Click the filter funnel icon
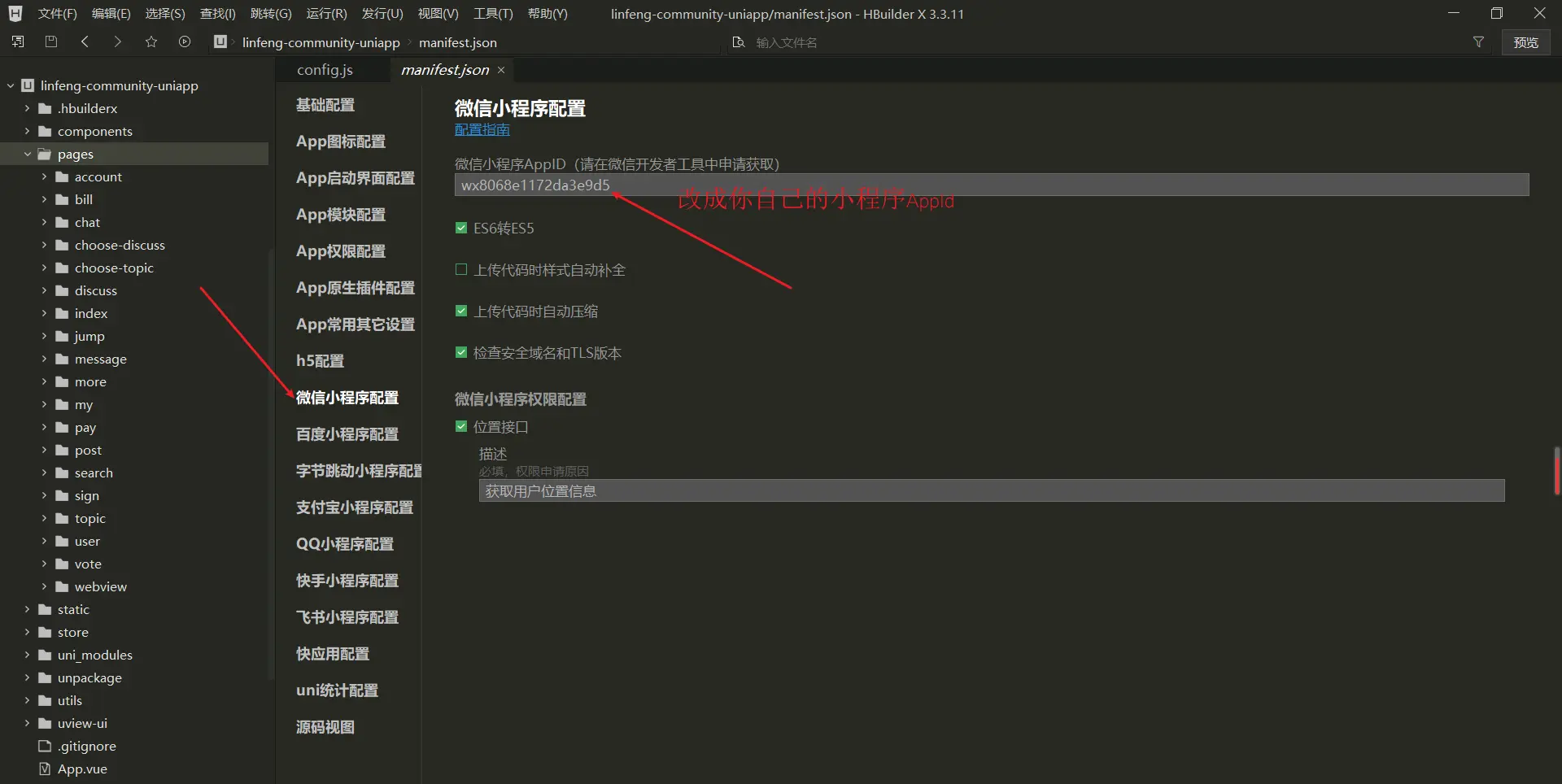The width and height of the screenshot is (1562, 784). pyautogui.click(x=1478, y=42)
